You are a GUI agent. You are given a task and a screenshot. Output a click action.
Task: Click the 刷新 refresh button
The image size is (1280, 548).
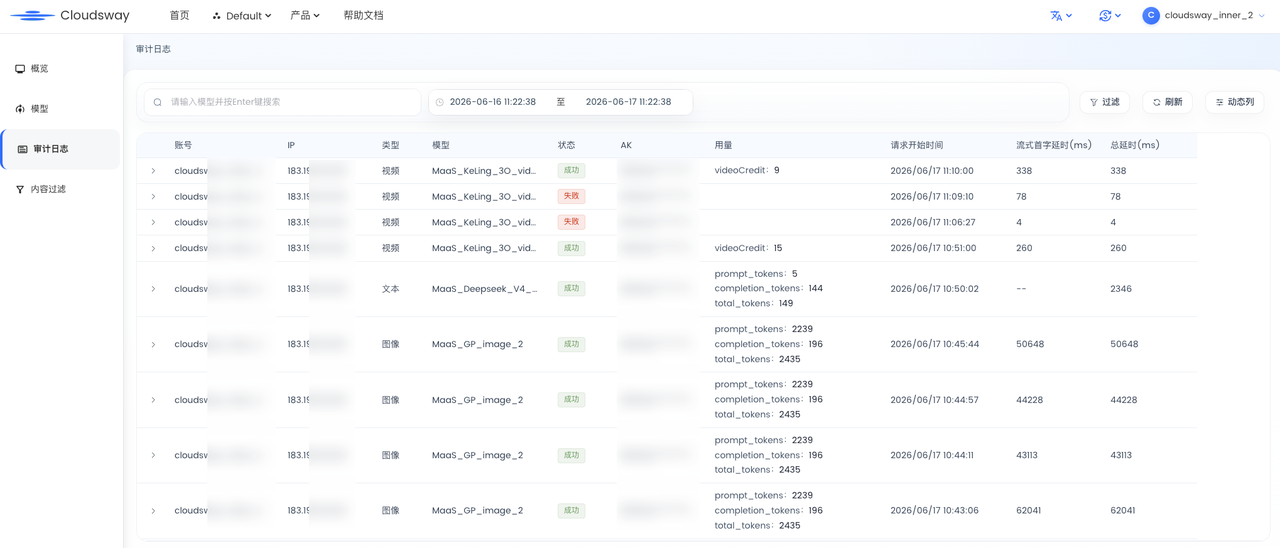pyautogui.click(x=1167, y=102)
